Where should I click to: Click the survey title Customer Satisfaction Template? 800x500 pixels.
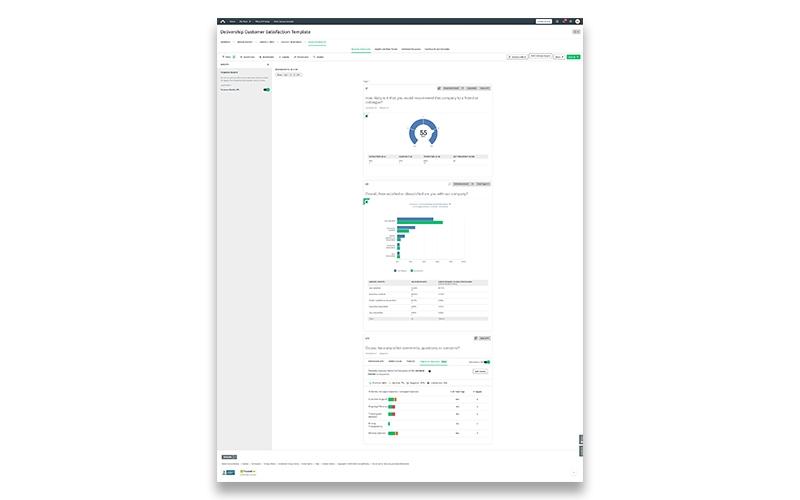[x=265, y=32]
